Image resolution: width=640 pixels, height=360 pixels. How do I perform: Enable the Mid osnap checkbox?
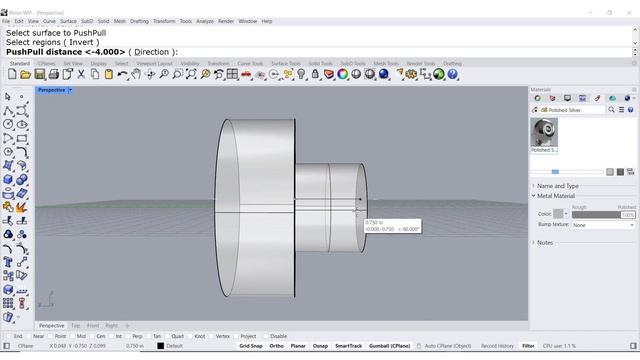point(72,336)
